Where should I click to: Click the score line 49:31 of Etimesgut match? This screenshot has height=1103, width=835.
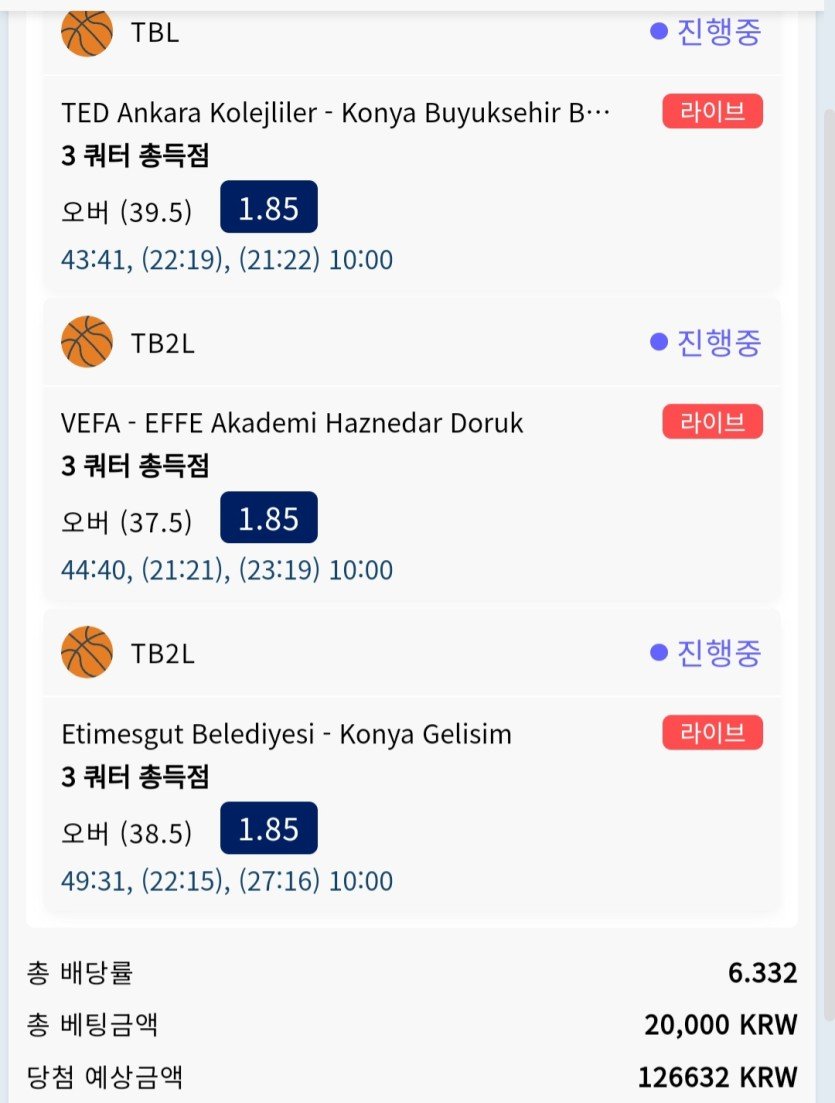tap(227, 881)
